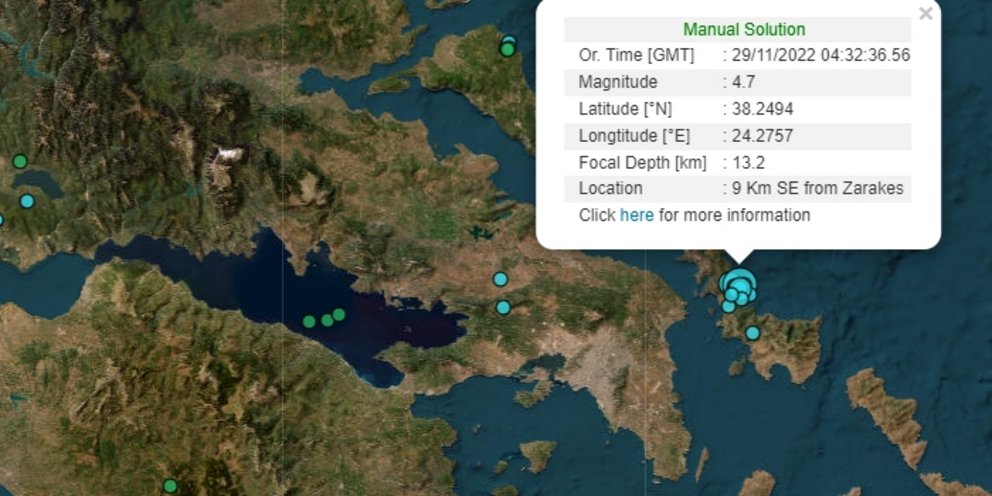Image resolution: width=992 pixels, height=496 pixels.
Task: Click the Focal Depth [km] label
Action: click(642, 163)
